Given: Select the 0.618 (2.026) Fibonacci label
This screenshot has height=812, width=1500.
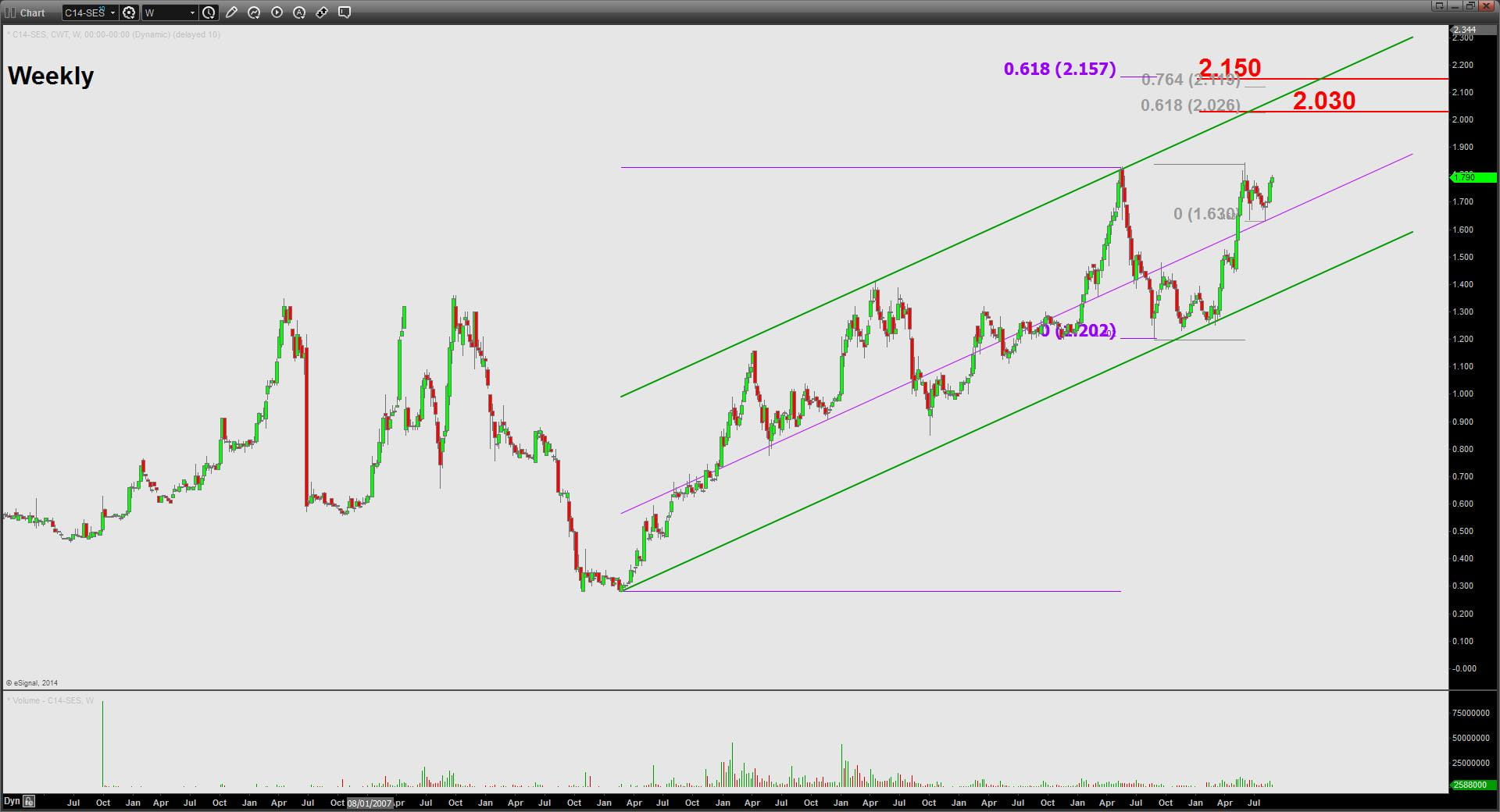Looking at the screenshot, I should tap(1190, 105).
